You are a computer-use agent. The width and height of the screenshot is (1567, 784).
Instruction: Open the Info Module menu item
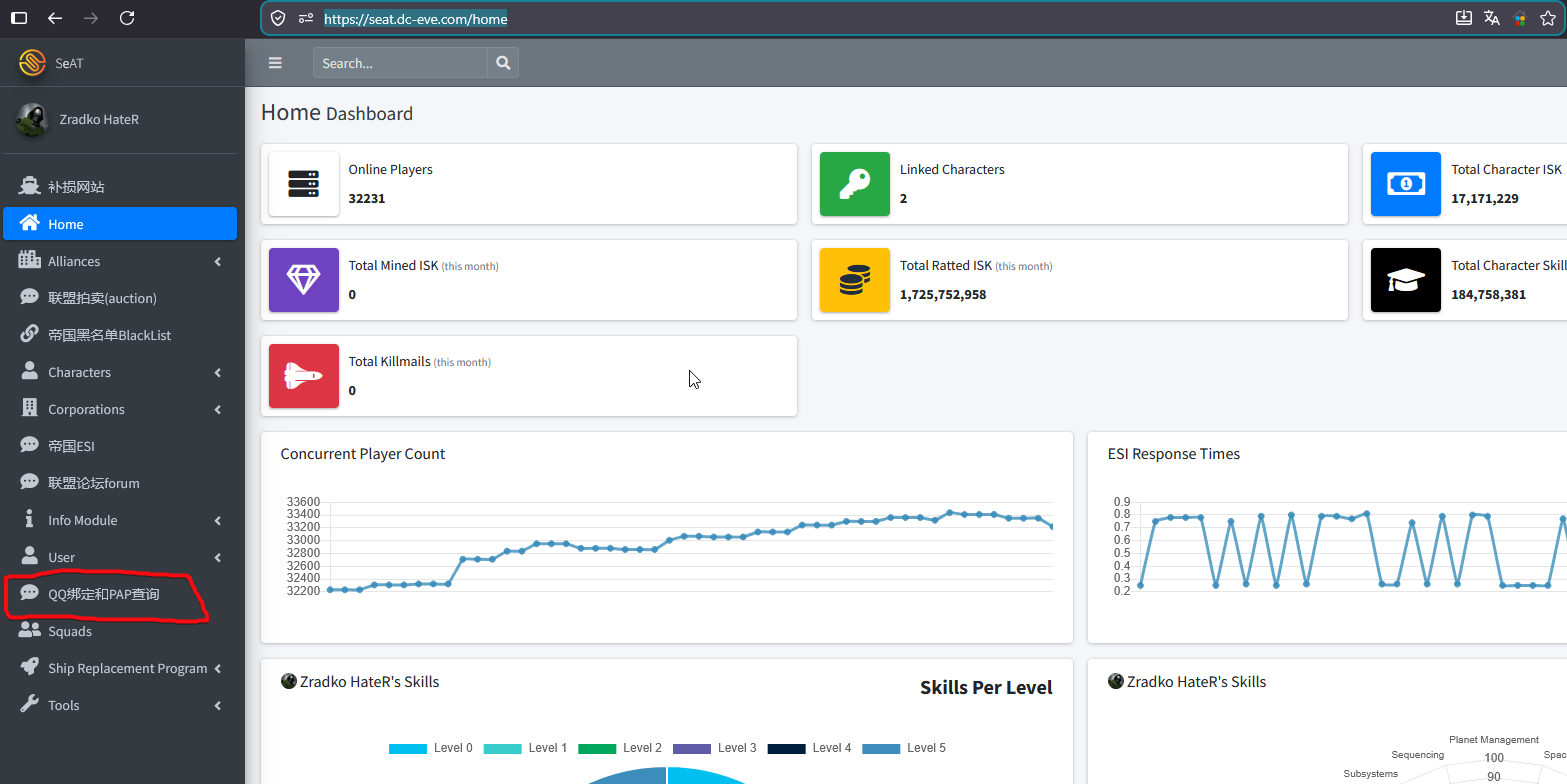click(x=120, y=520)
